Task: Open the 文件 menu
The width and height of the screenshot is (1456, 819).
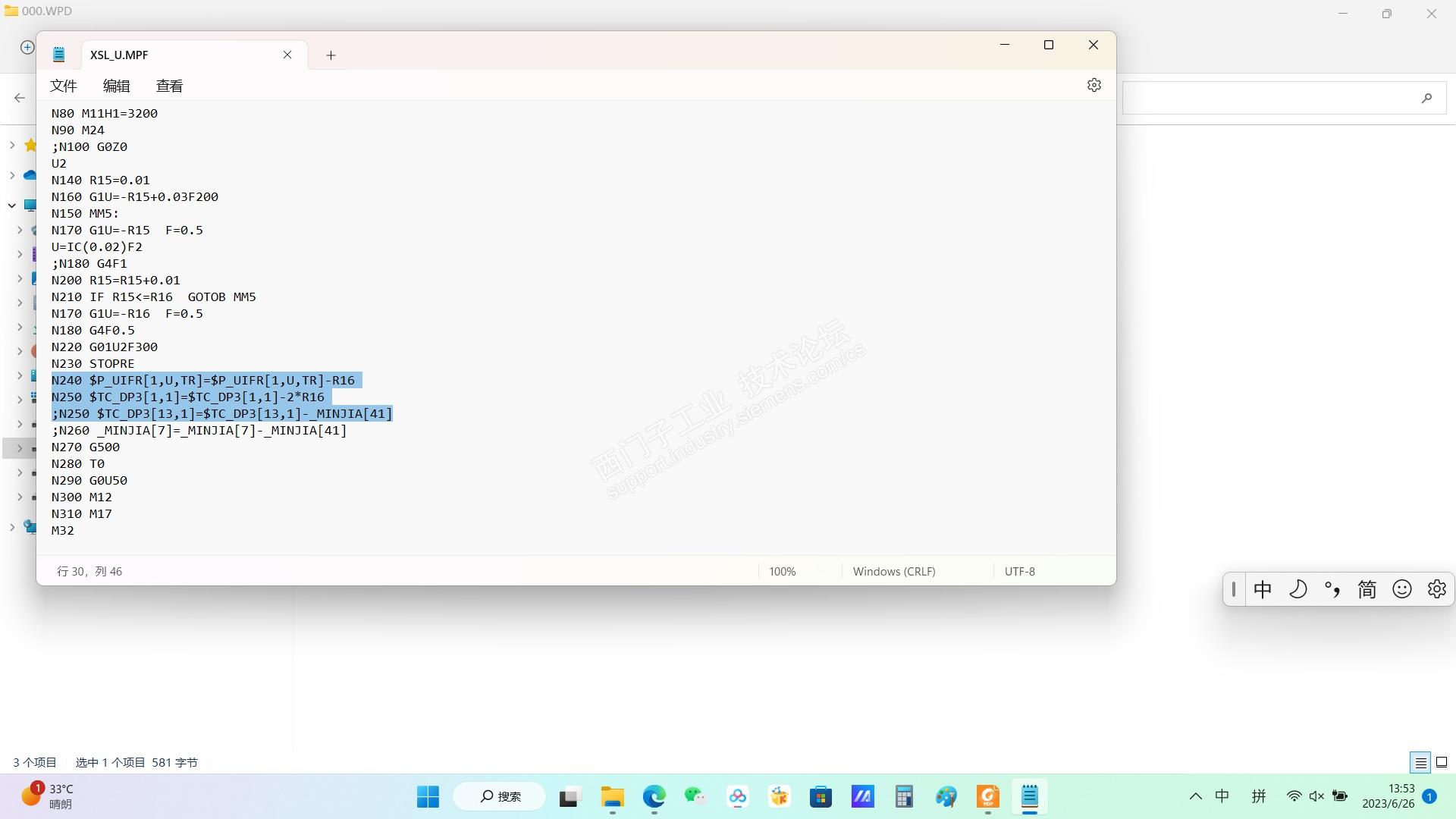Action: tap(64, 86)
